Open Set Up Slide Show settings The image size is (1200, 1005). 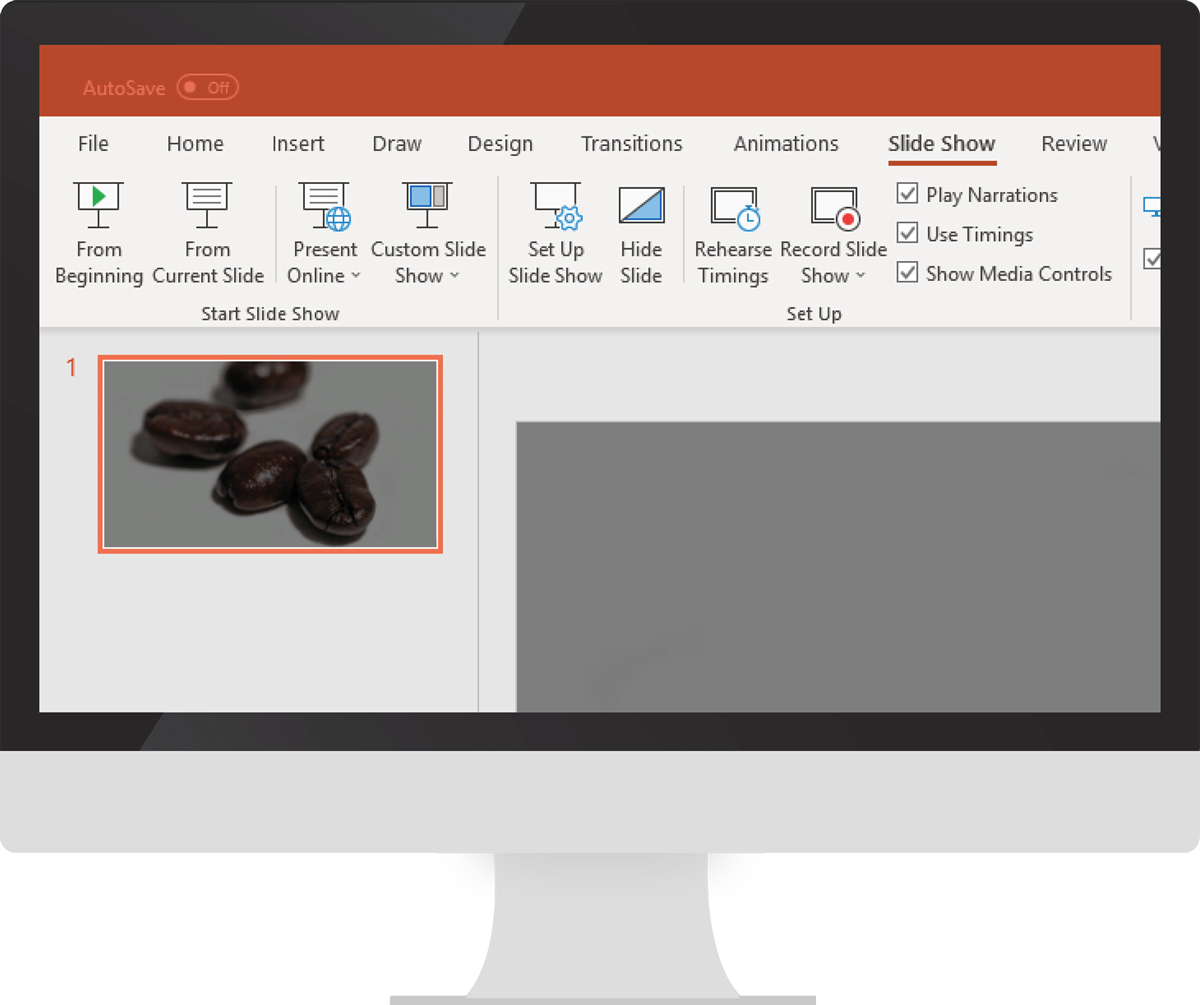(x=555, y=206)
